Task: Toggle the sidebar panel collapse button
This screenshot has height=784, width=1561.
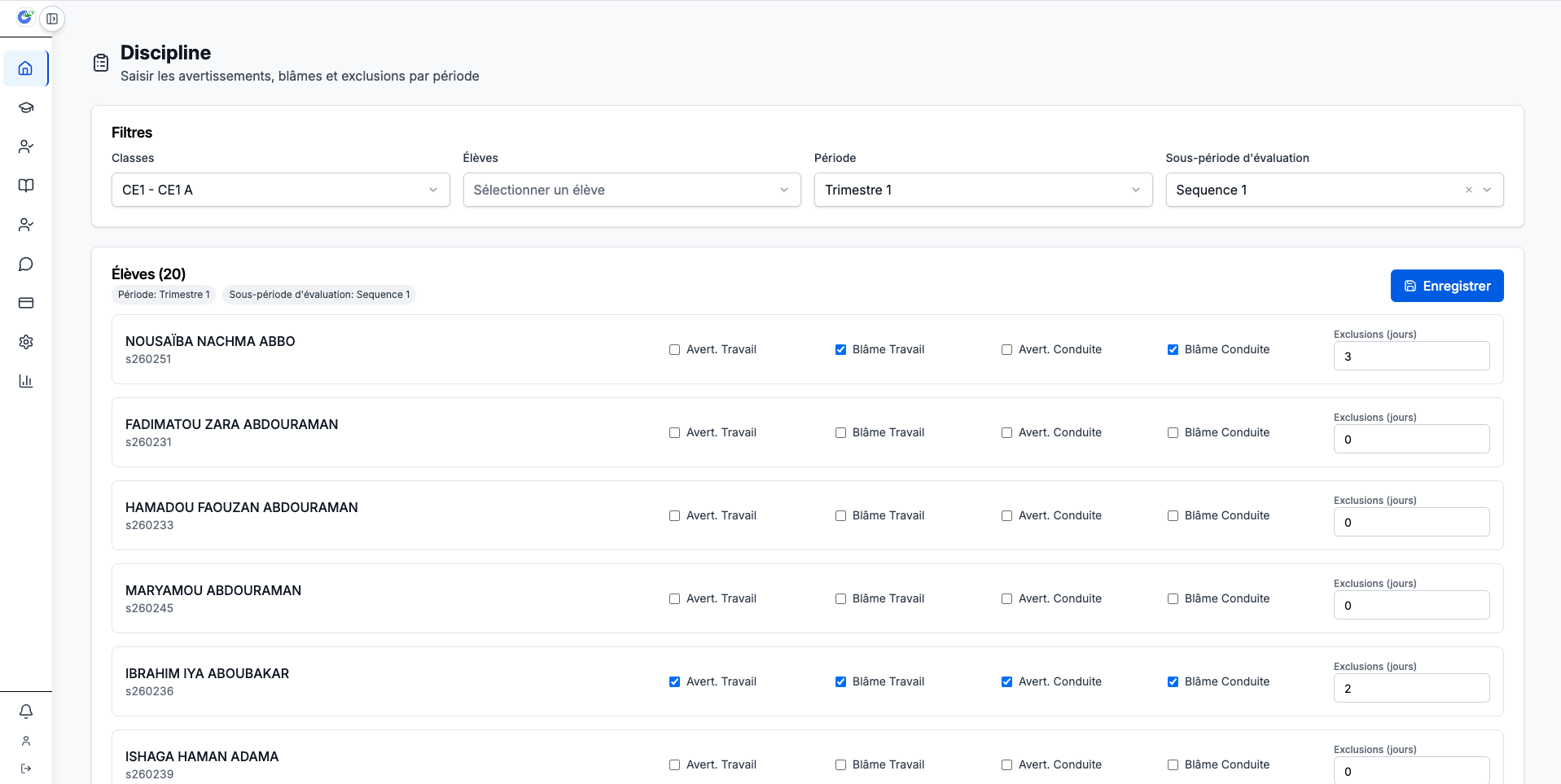Action: 52,19
